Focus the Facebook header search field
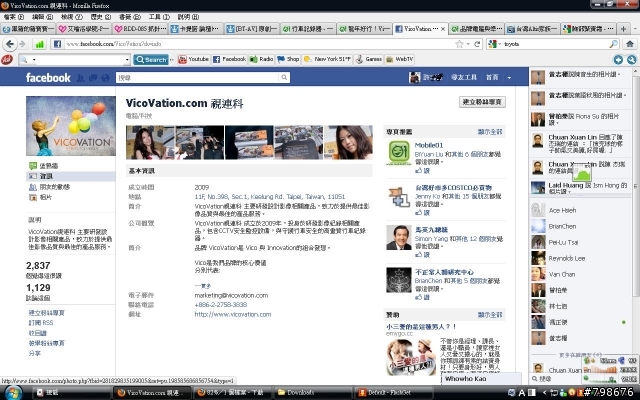The width and height of the screenshot is (640, 400). click(198, 78)
